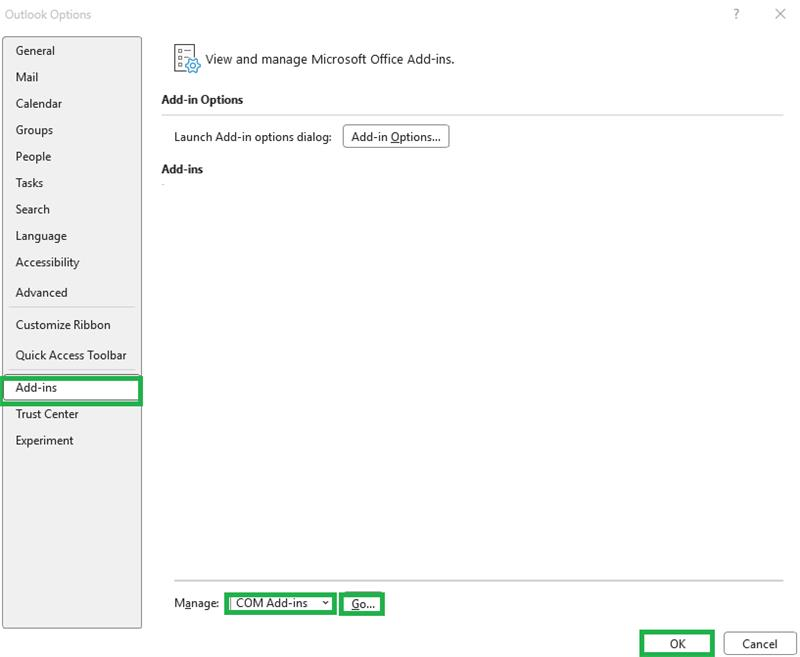Viewport: 800px width, 657px height.
Task: Click the 'Add-in Options' section heading
Action: pos(202,99)
